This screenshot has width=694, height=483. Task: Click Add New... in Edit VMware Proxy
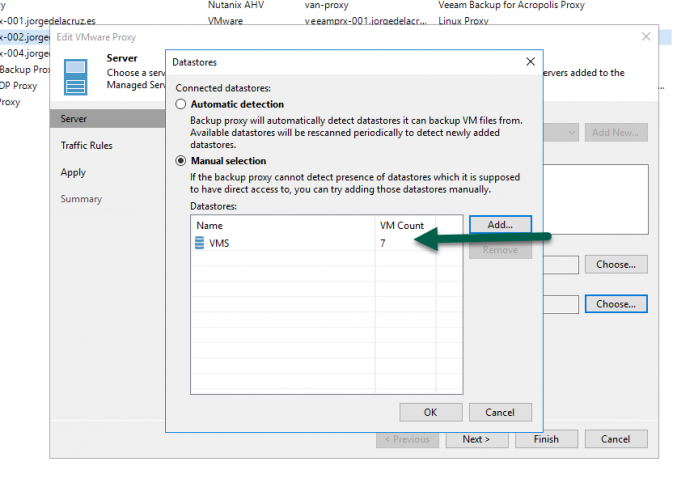coord(616,132)
